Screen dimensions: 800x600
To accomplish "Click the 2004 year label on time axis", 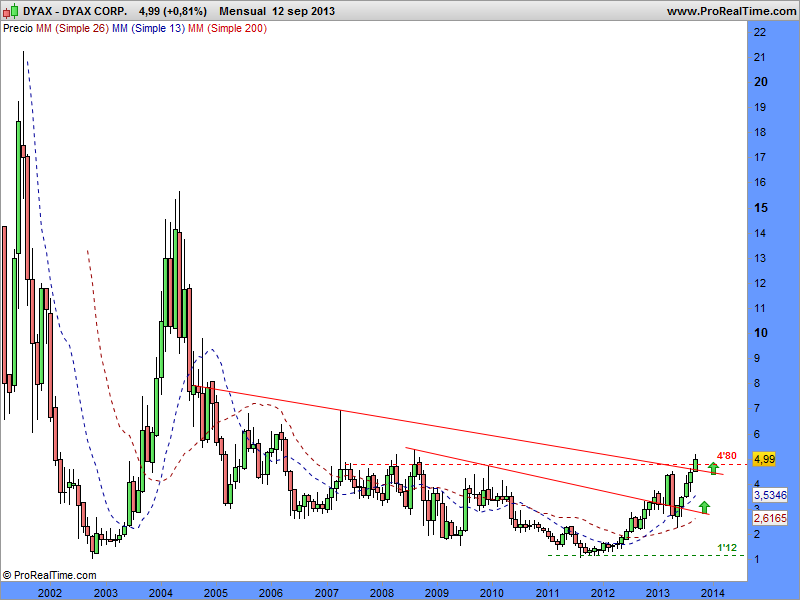I will click(161, 593).
